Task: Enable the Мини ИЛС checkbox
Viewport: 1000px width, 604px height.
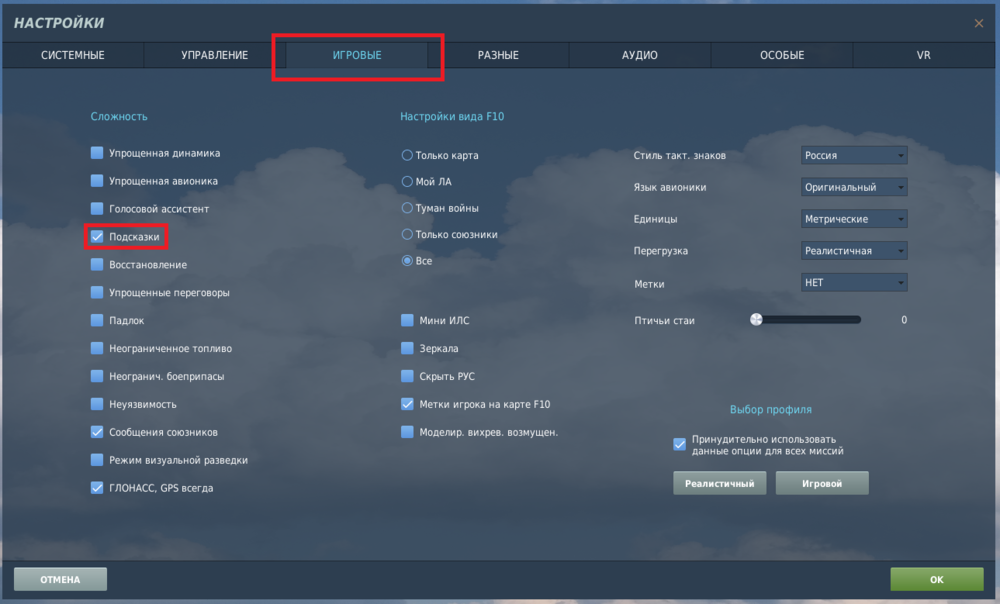Action: pyautogui.click(x=407, y=320)
